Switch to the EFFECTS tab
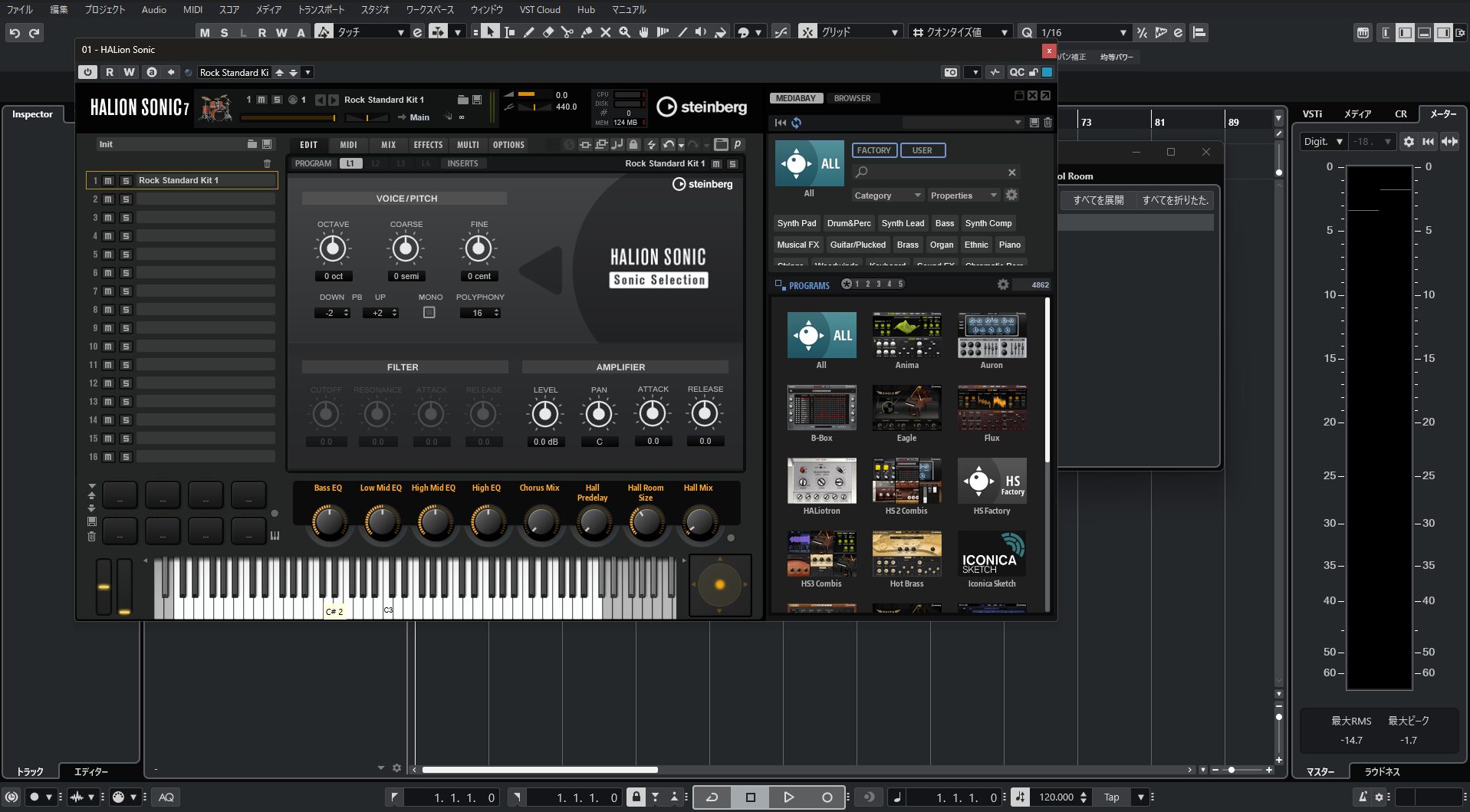The height and width of the screenshot is (812, 1470). point(428,144)
